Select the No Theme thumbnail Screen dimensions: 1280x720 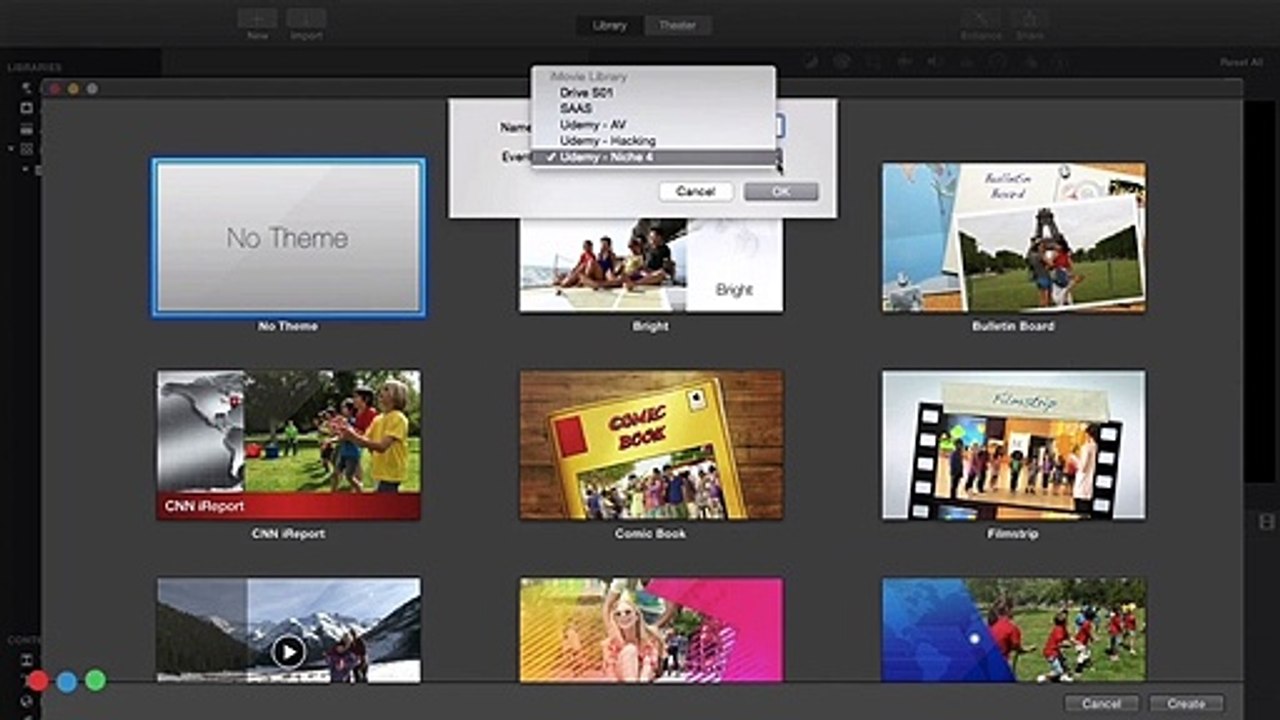coord(288,238)
